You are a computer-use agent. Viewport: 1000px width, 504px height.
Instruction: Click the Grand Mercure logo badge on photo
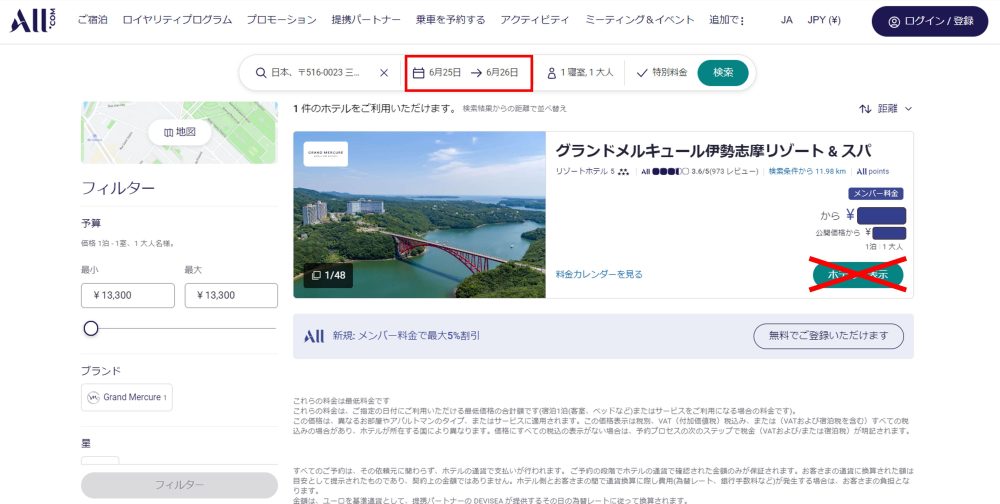pos(325,154)
